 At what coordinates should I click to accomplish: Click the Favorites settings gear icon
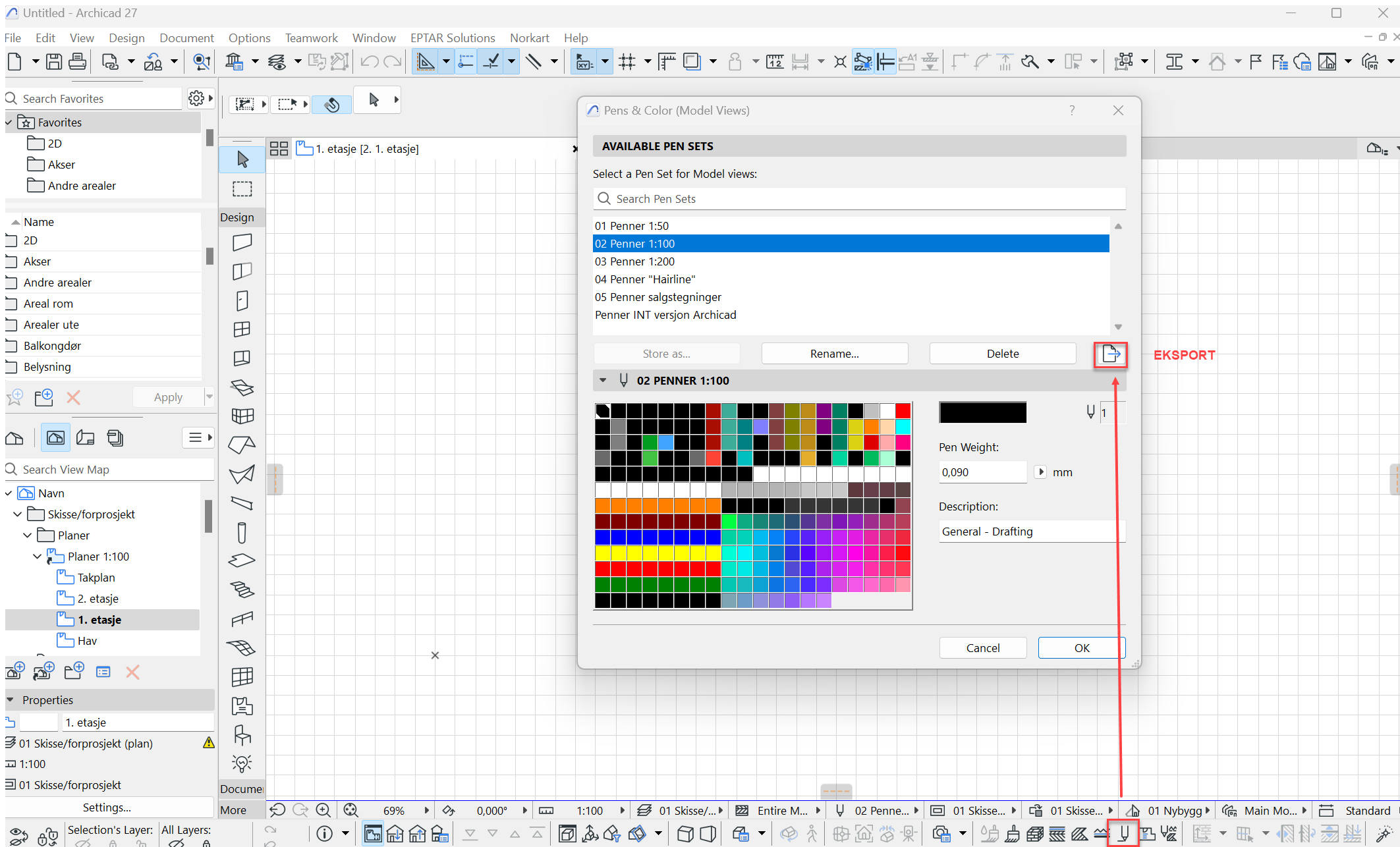pos(196,98)
